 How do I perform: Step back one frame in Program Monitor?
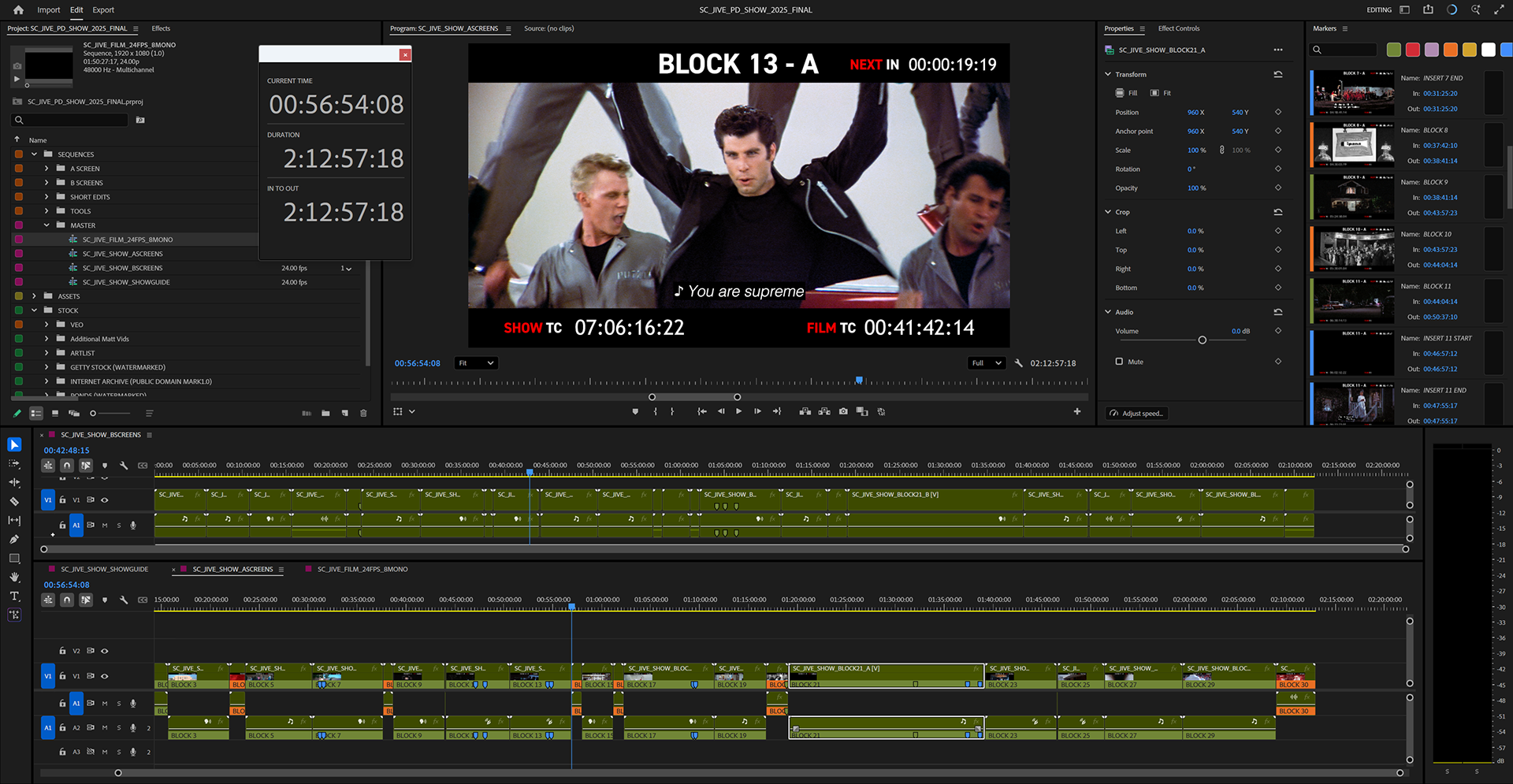[720, 411]
